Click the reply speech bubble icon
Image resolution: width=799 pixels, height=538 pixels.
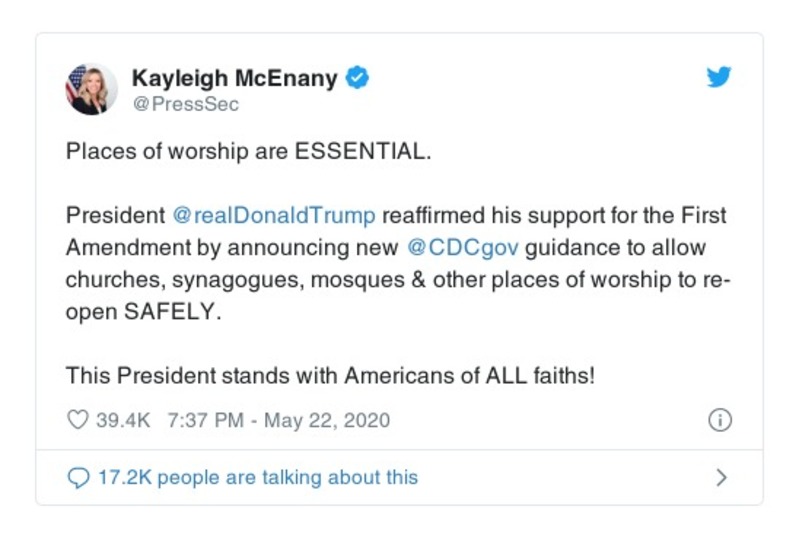coord(77,478)
